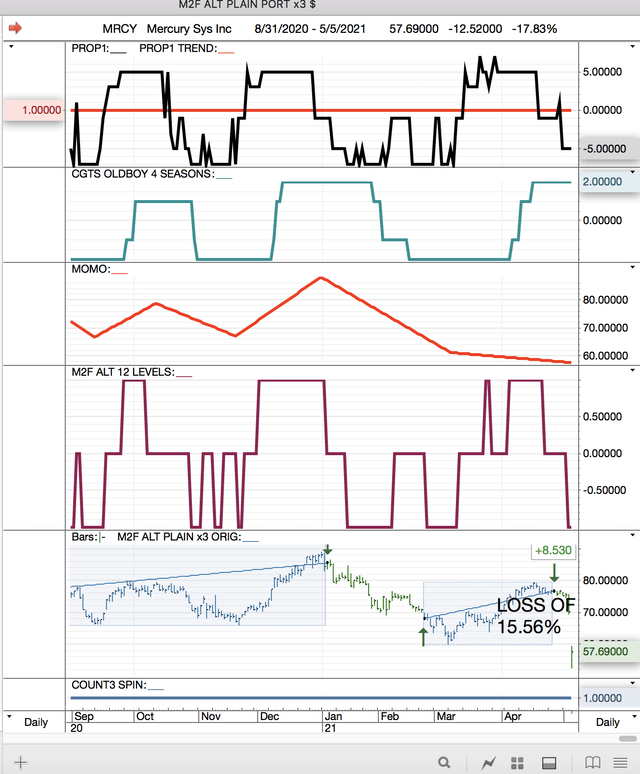This screenshot has width=640, height=774.
Task: Click the blue COUNT3 SPIN color sample
Action: [x=156, y=689]
